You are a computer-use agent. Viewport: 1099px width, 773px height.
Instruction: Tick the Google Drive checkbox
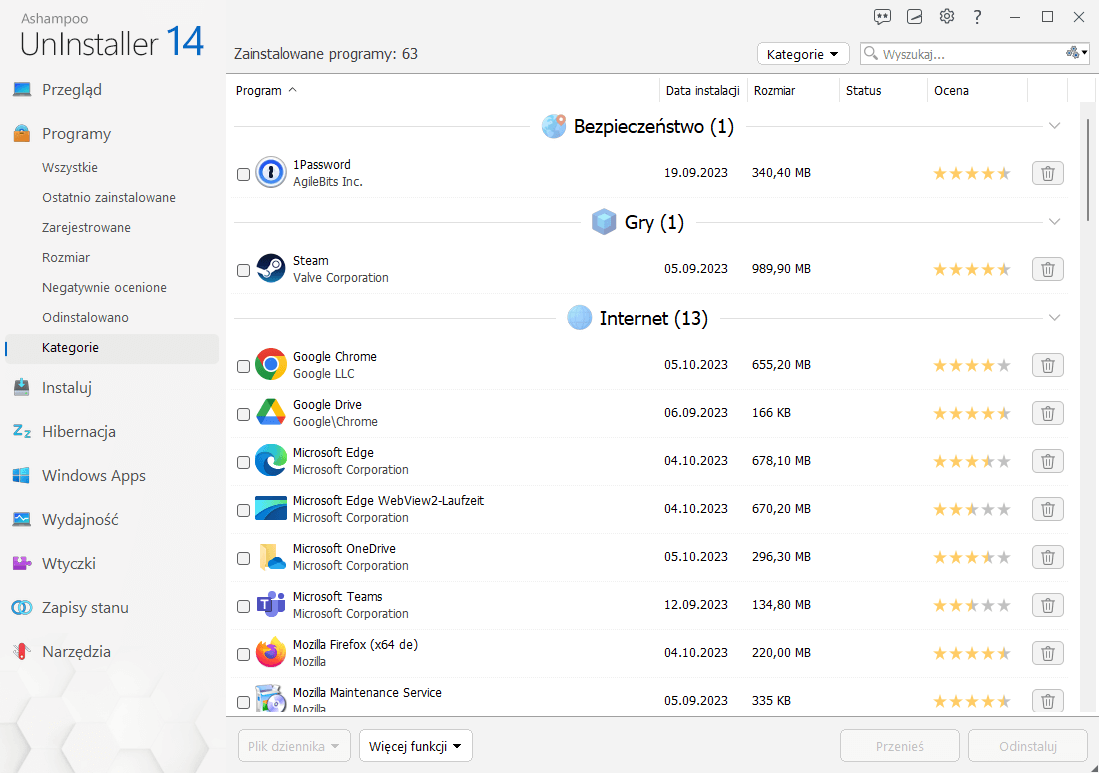[x=243, y=415]
